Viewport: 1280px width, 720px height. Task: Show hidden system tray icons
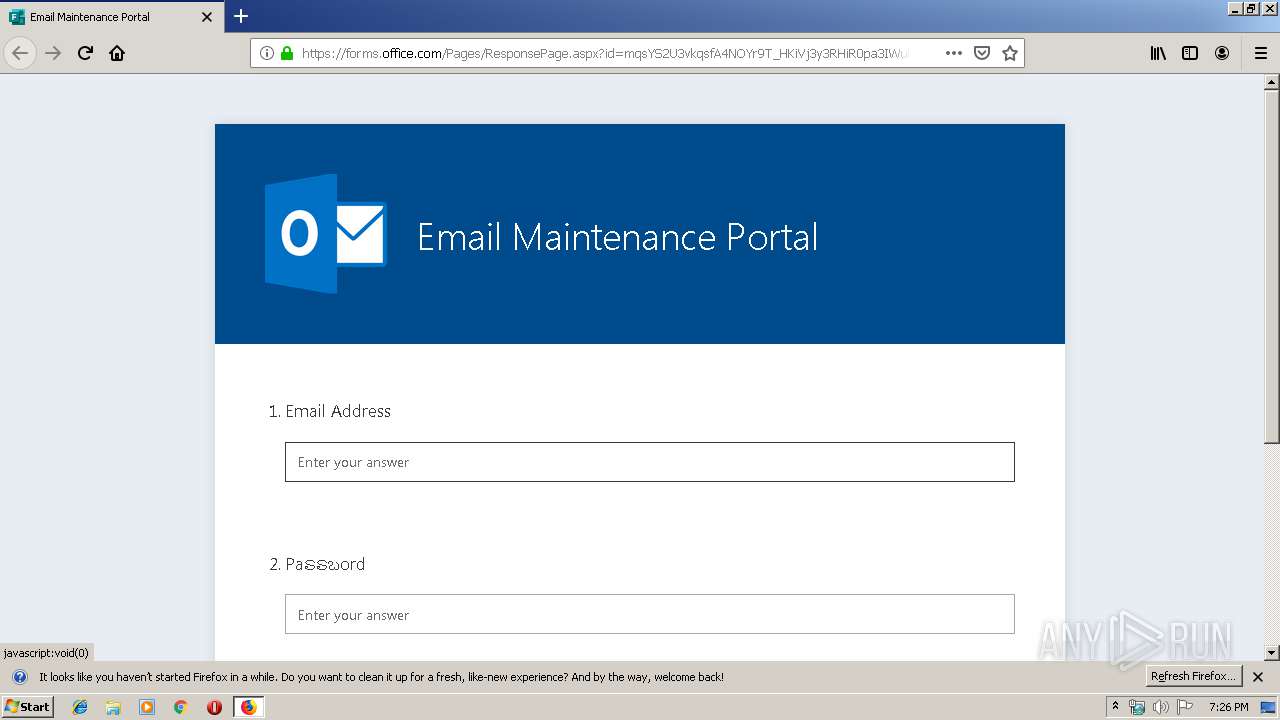pos(1116,707)
